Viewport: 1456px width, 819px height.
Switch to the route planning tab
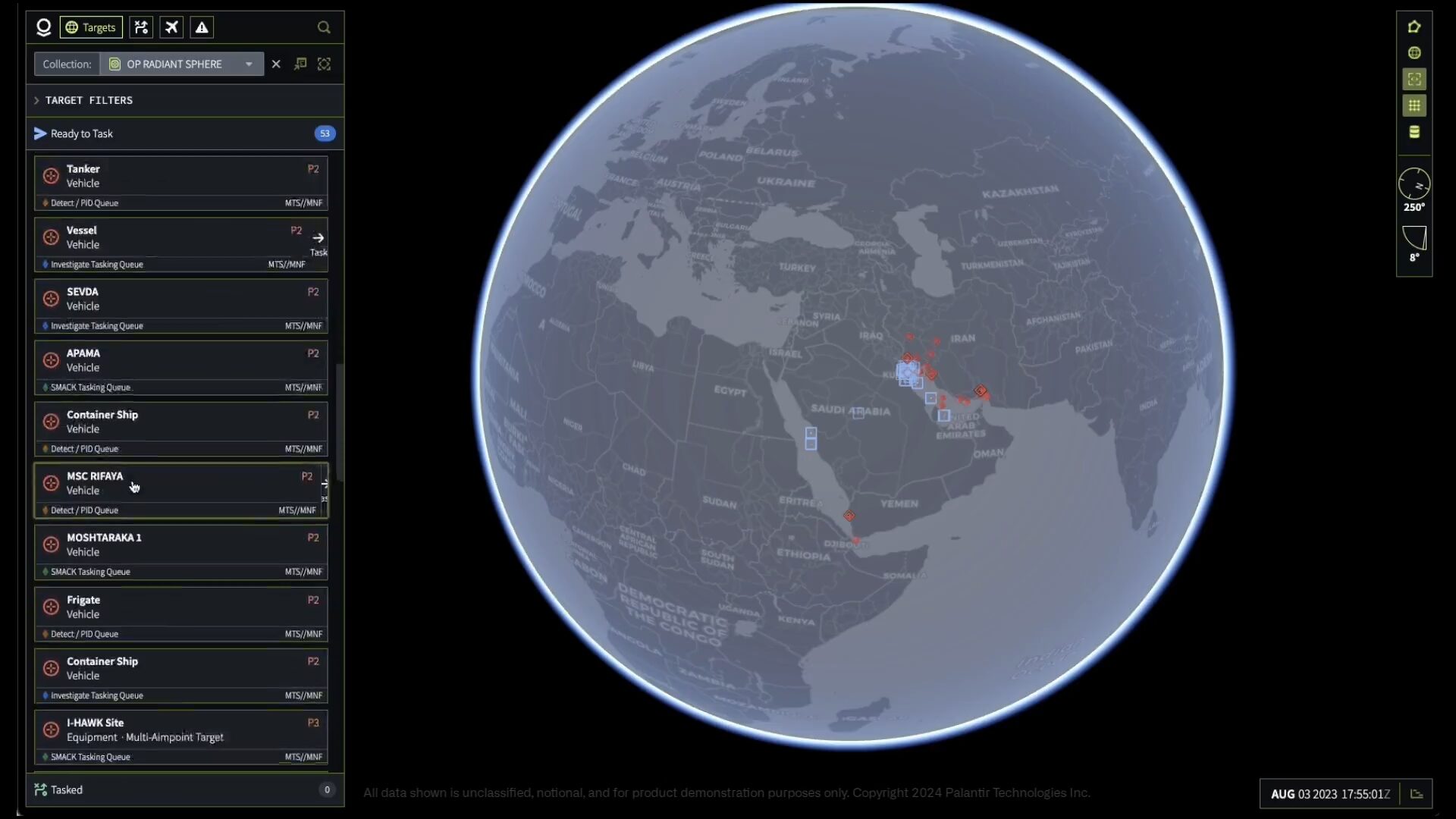coord(141,27)
